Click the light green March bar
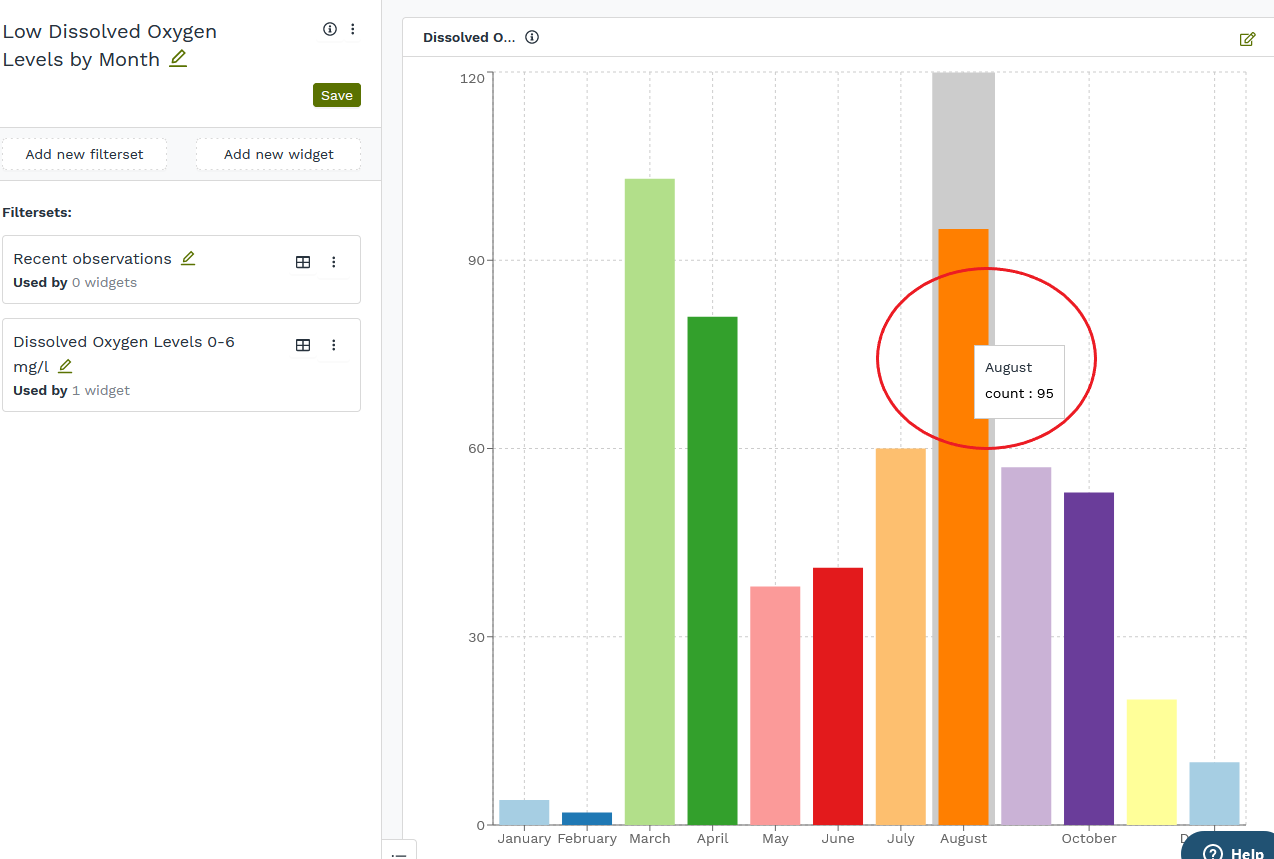The width and height of the screenshot is (1274, 859). point(650,500)
